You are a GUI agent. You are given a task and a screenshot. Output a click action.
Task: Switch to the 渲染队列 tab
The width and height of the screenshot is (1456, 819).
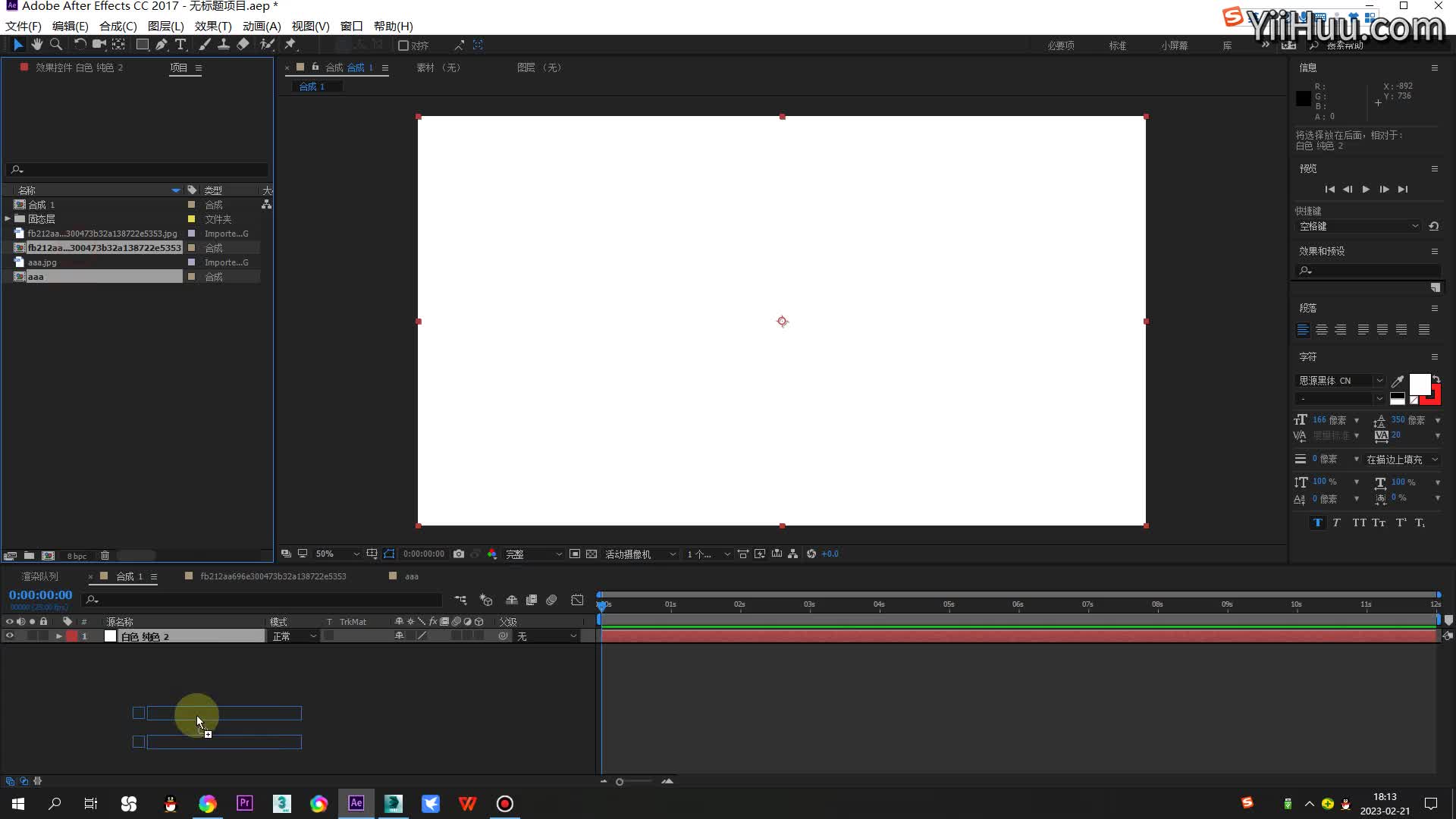click(39, 577)
